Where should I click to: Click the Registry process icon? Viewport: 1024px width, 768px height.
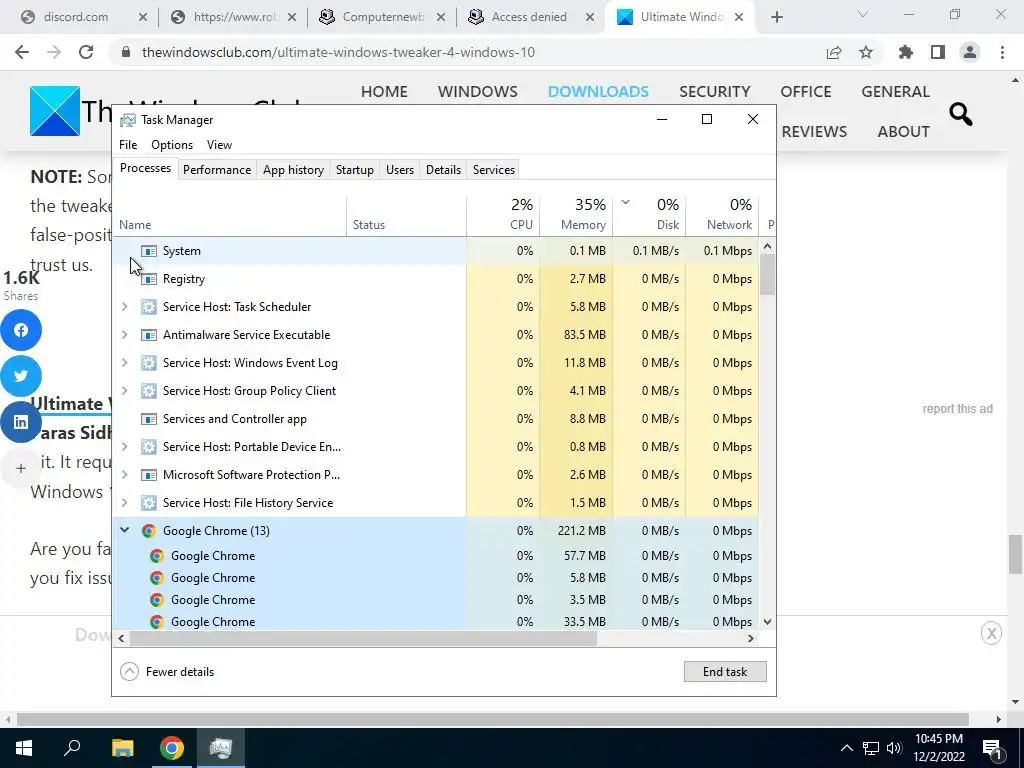pos(149,279)
